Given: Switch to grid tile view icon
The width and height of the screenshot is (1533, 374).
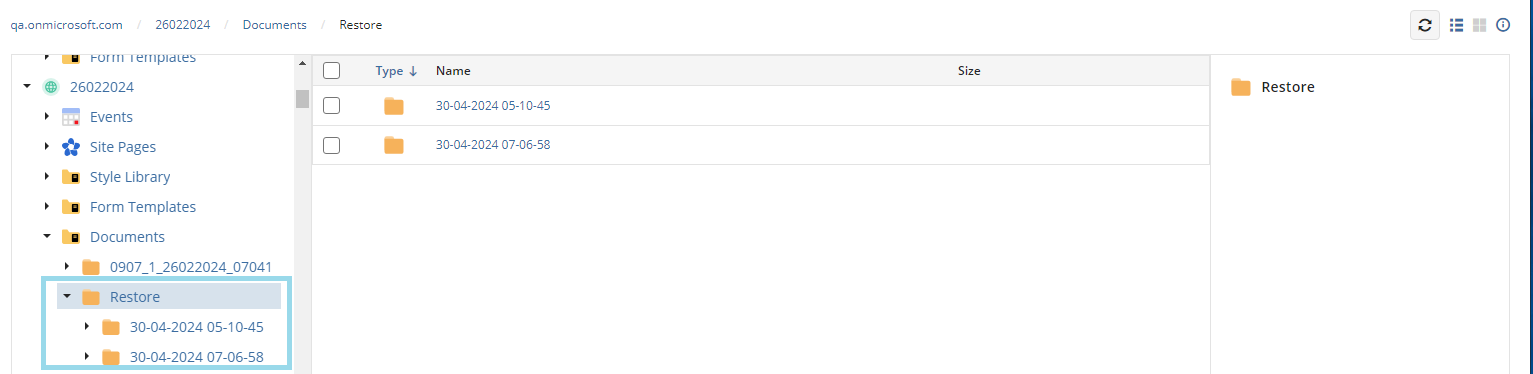Looking at the screenshot, I should (x=1480, y=25).
